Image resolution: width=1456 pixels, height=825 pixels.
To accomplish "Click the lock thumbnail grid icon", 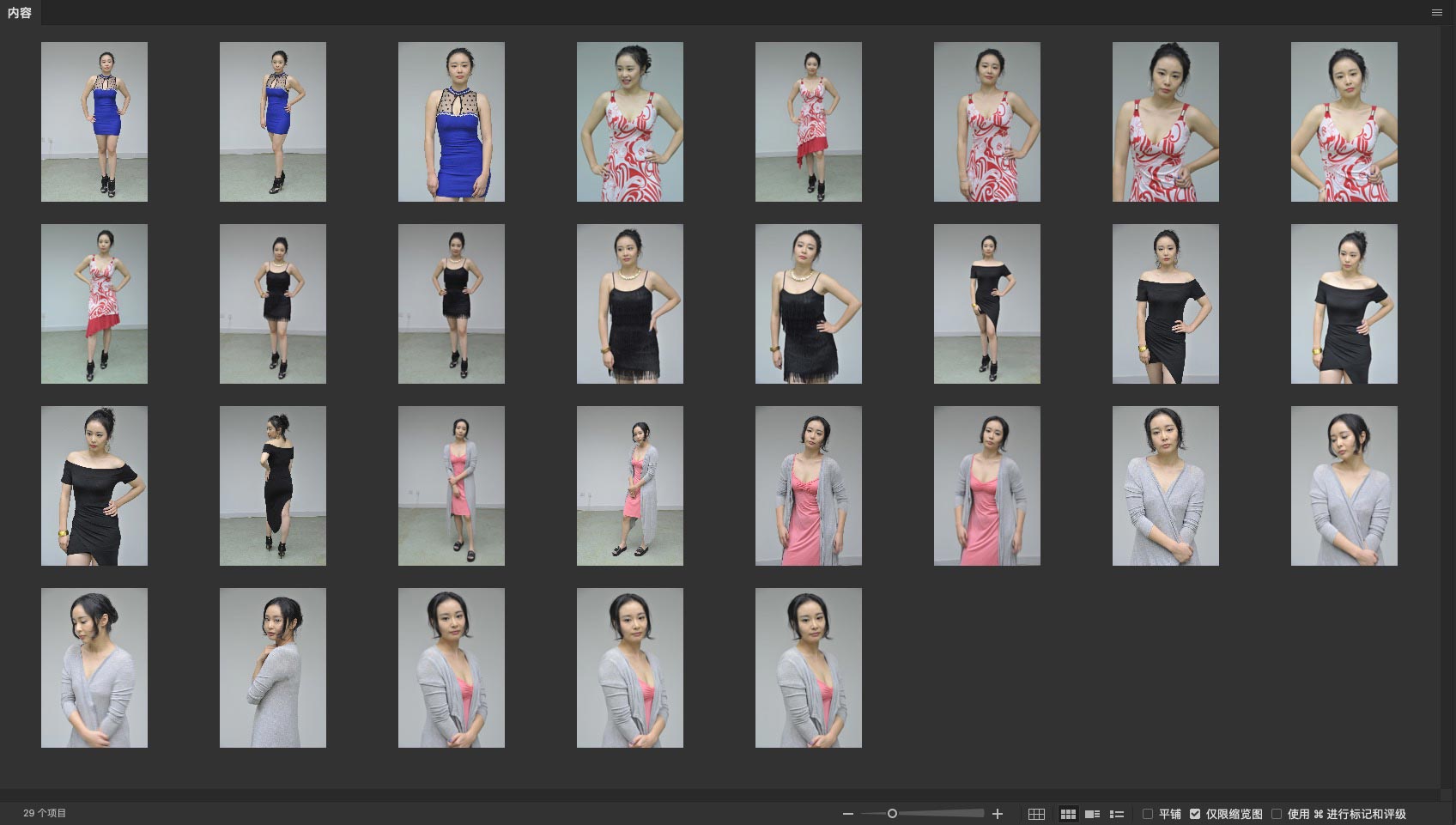I will coord(1036,814).
